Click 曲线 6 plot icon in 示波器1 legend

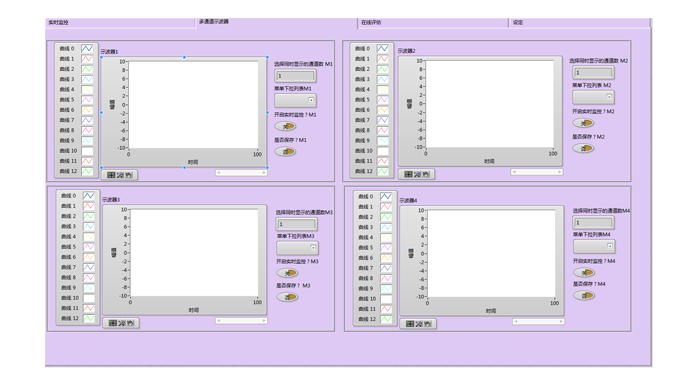[87, 110]
